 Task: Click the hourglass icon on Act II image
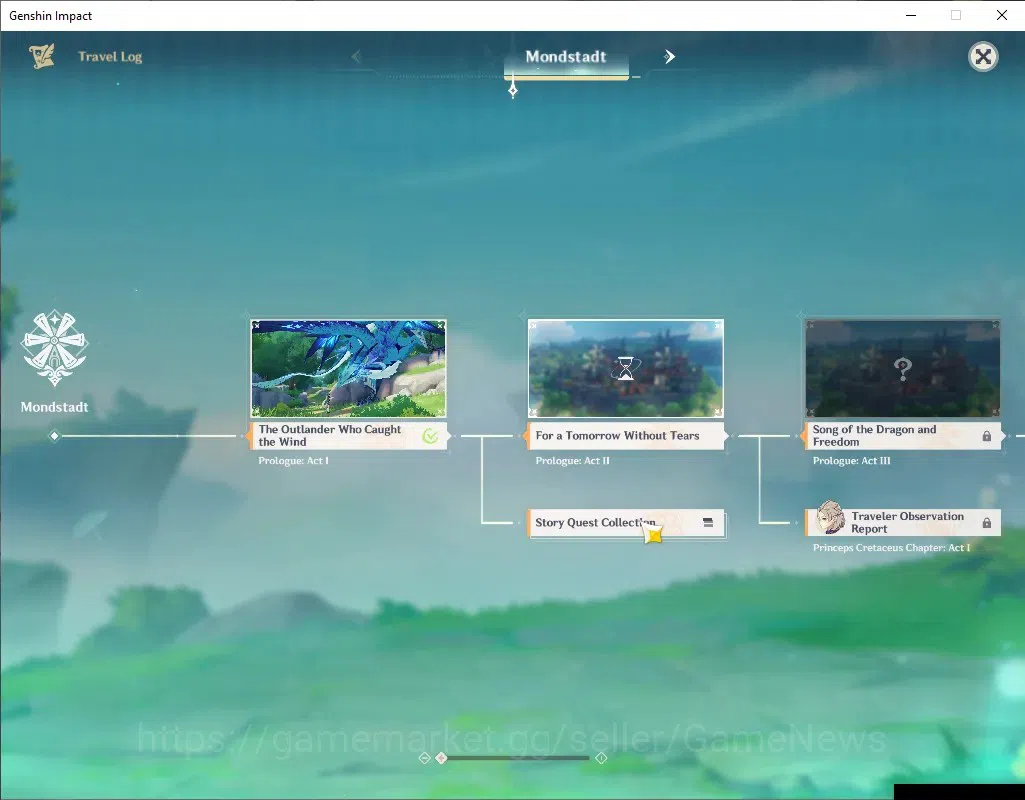coord(626,369)
